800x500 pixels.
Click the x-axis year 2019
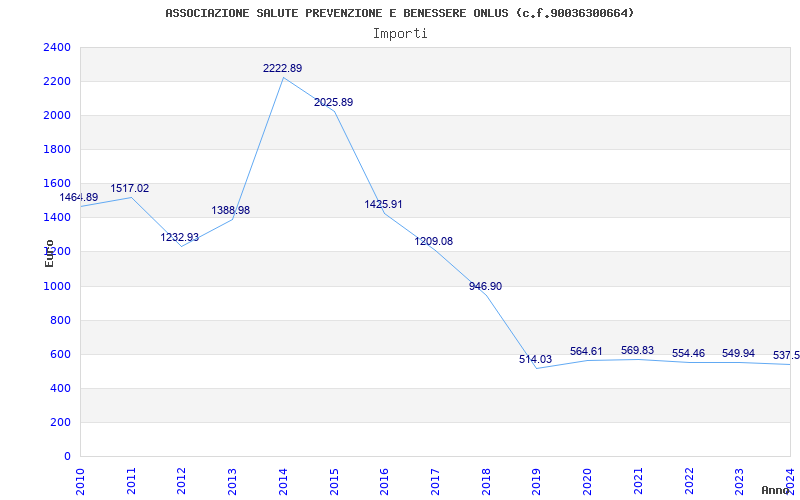[x=536, y=481]
